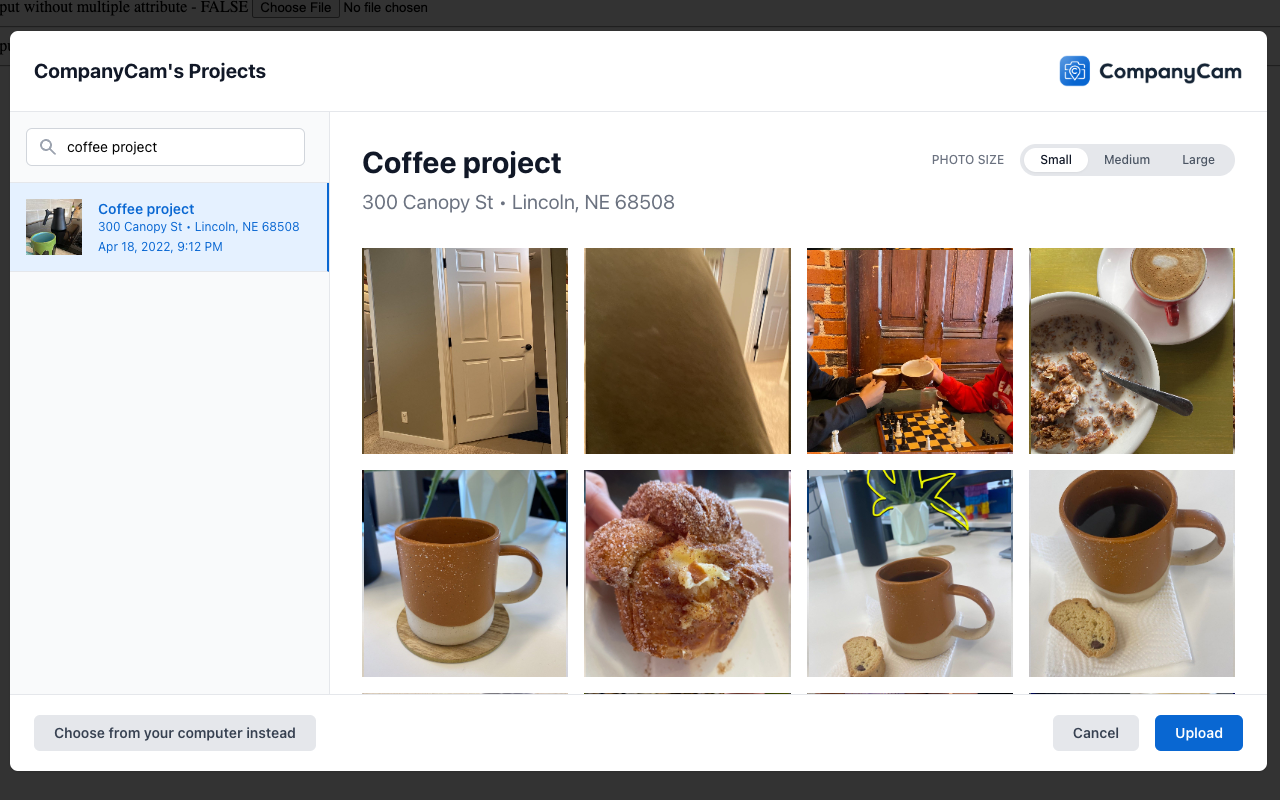The height and width of the screenshot is (800, 1280).
Task: Choose from your computer instead
Action: coord(174,733)
